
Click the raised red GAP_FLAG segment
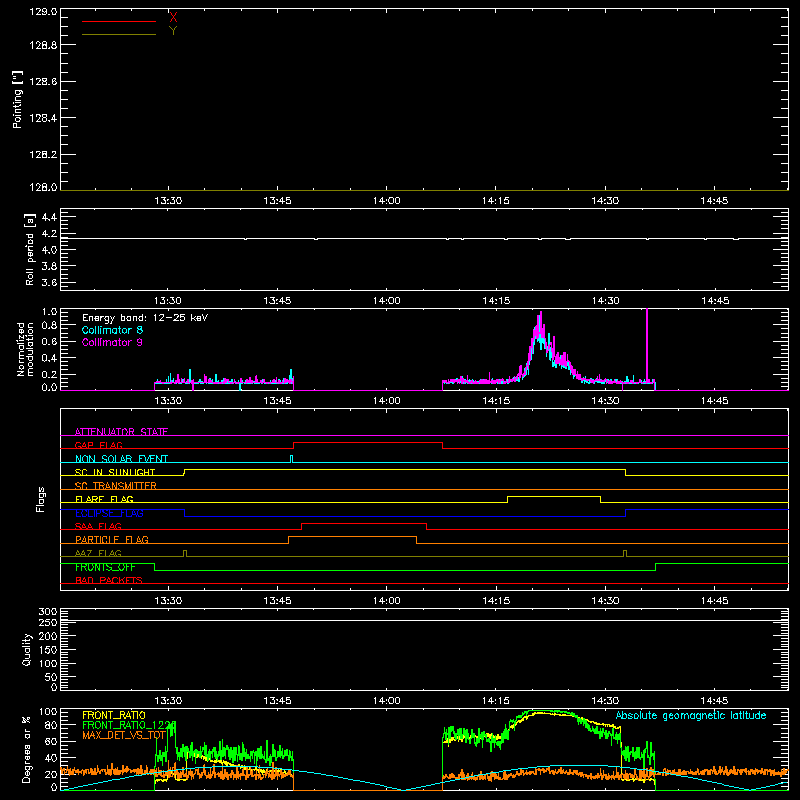tap(368, 442)
